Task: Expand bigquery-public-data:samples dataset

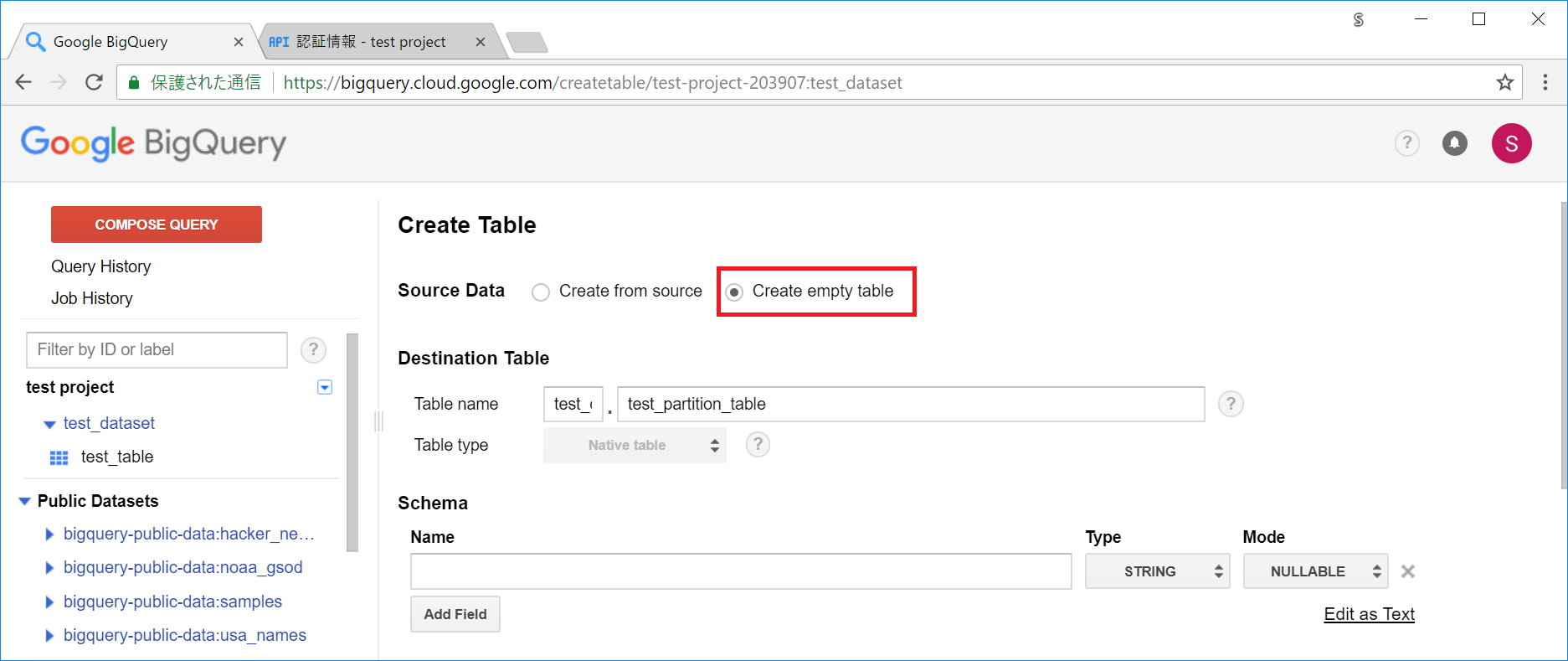Action: pyautogui.click(x=49, y=602)
